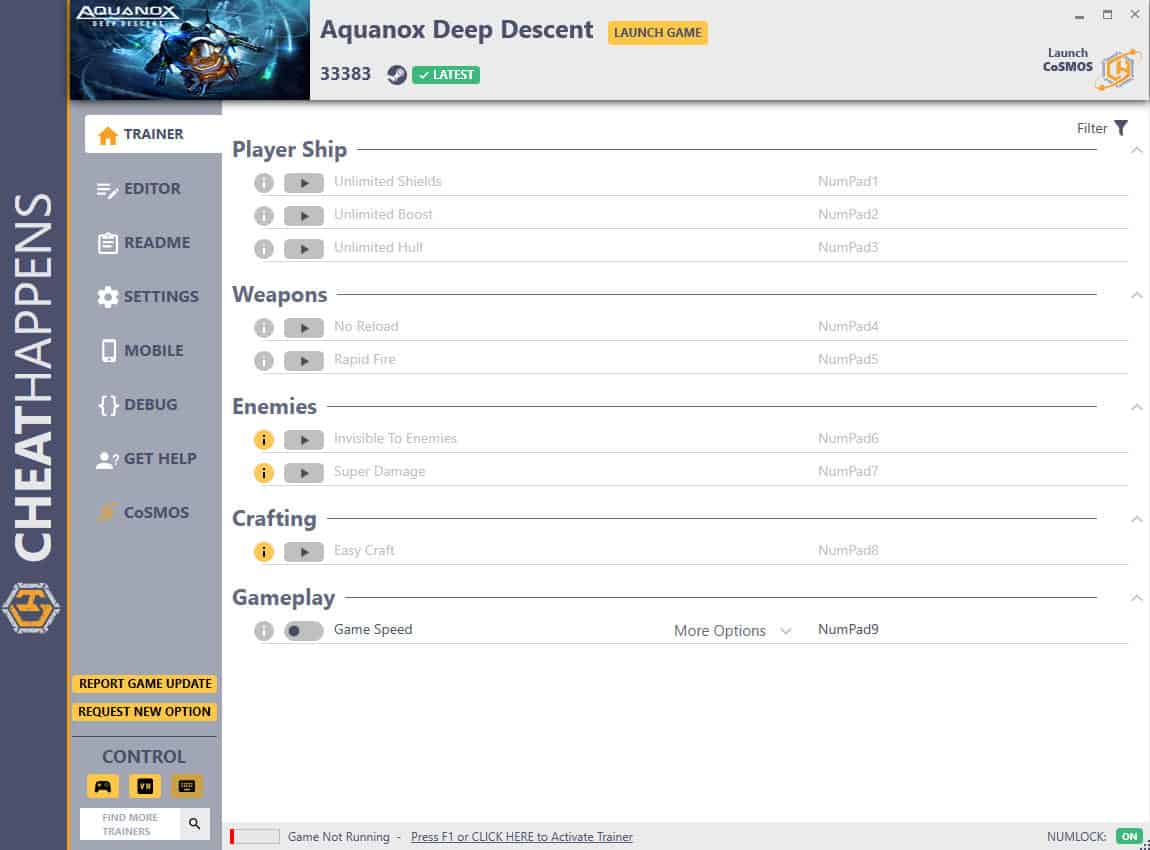The image size is (1150, 850).
Task: Show Super Damage info icon
Action: pos(264,473)
